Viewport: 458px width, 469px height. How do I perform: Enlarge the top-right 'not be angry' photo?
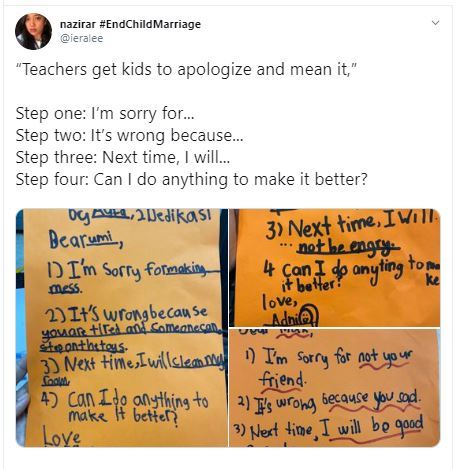(335, 267)
